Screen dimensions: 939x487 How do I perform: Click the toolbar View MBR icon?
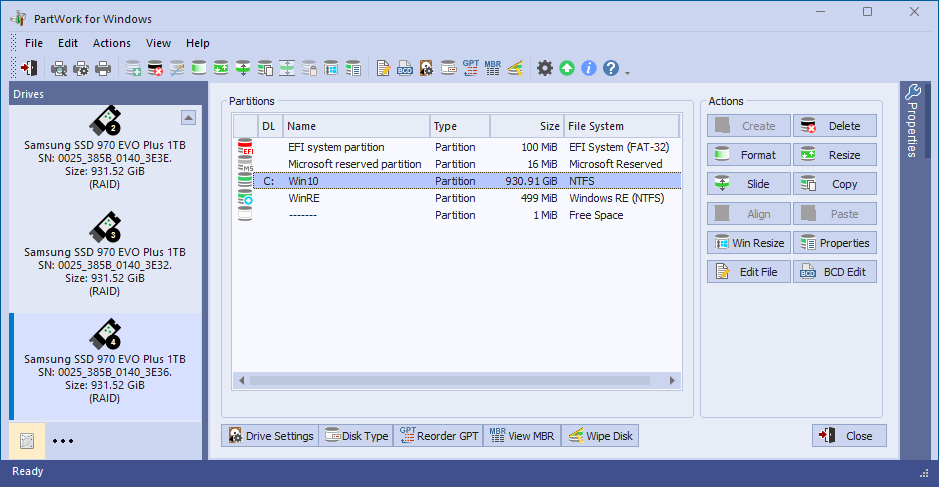click(x=493, y=68)
